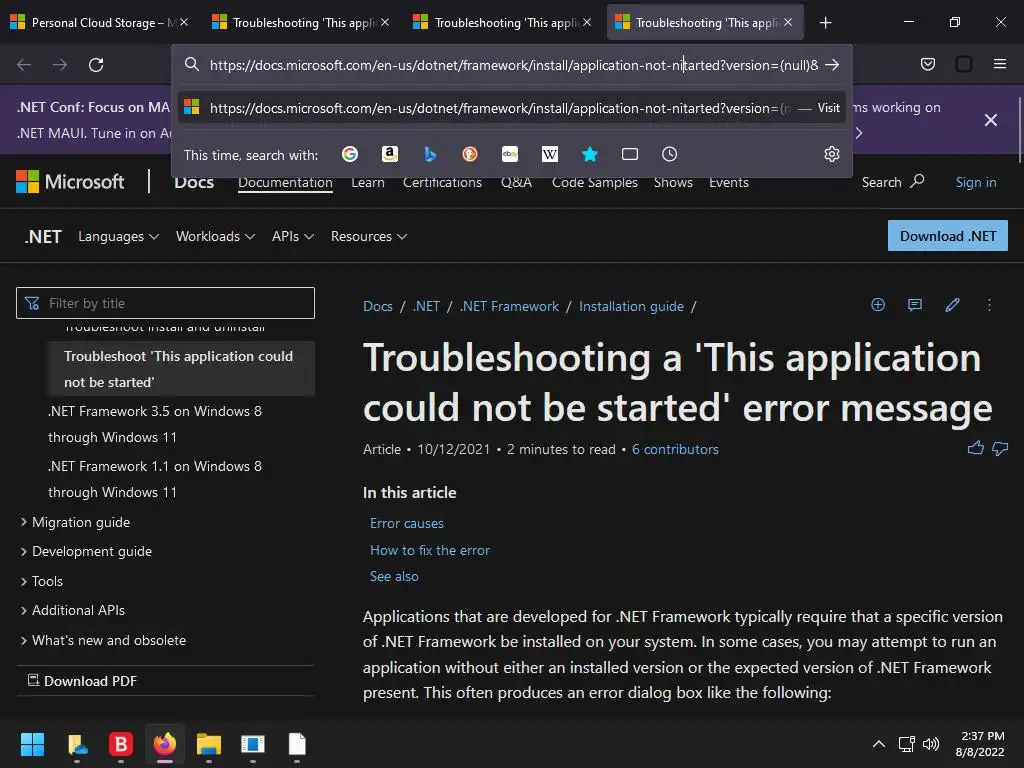Open the 6 contributors link
The width and height of the screenshot is (1024, 768).
click(x=675, y=449)
